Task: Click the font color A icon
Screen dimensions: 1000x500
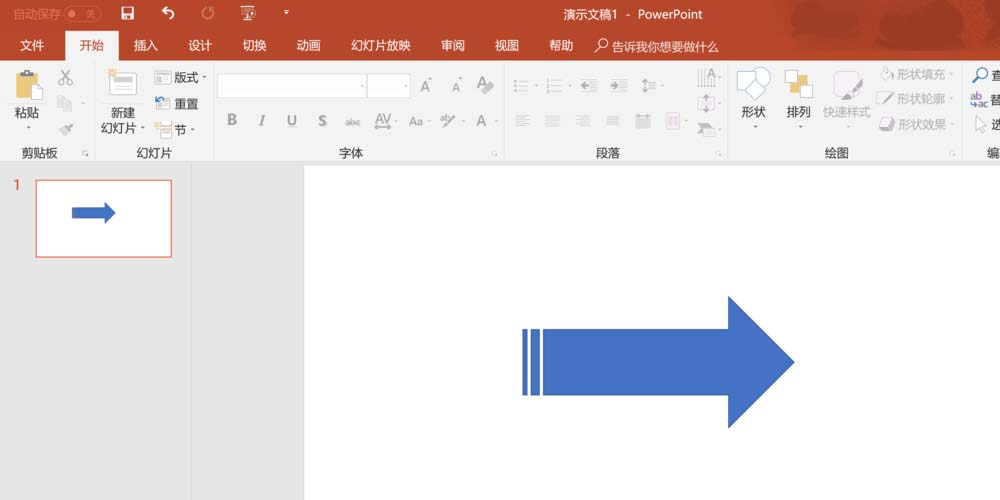Action: tap(482, 121)
